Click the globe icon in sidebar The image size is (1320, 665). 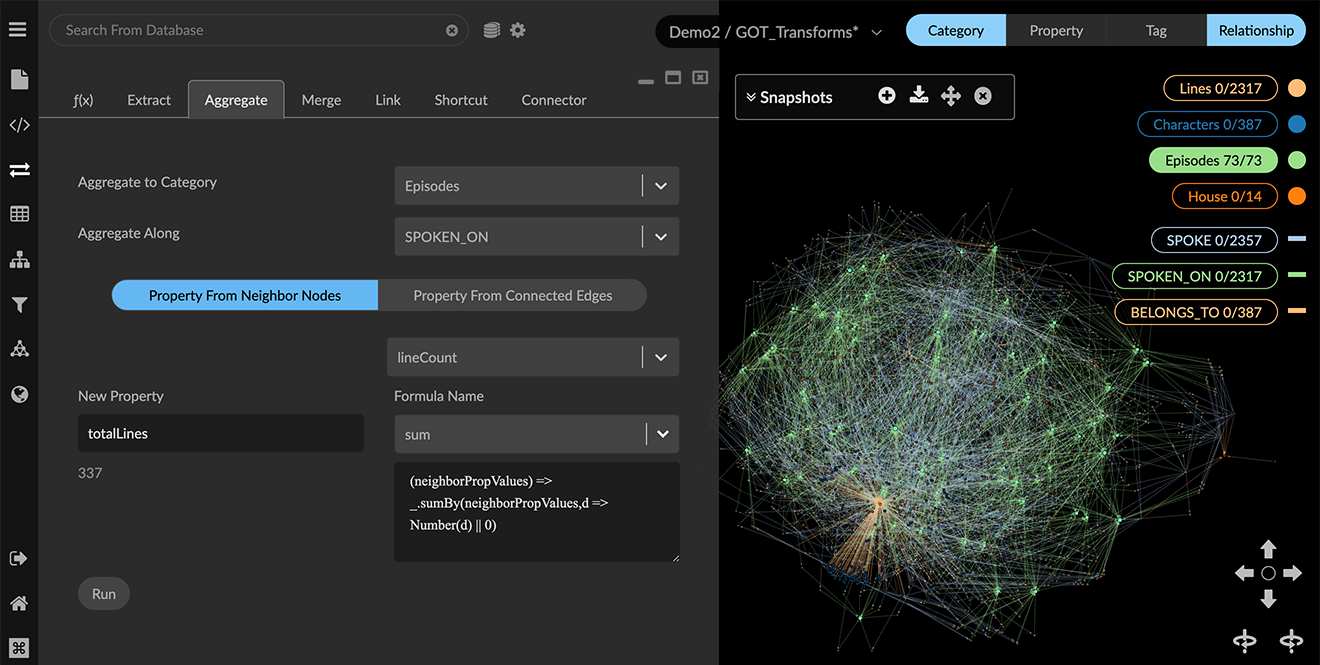pyautogui.click(x=19, y=394)
